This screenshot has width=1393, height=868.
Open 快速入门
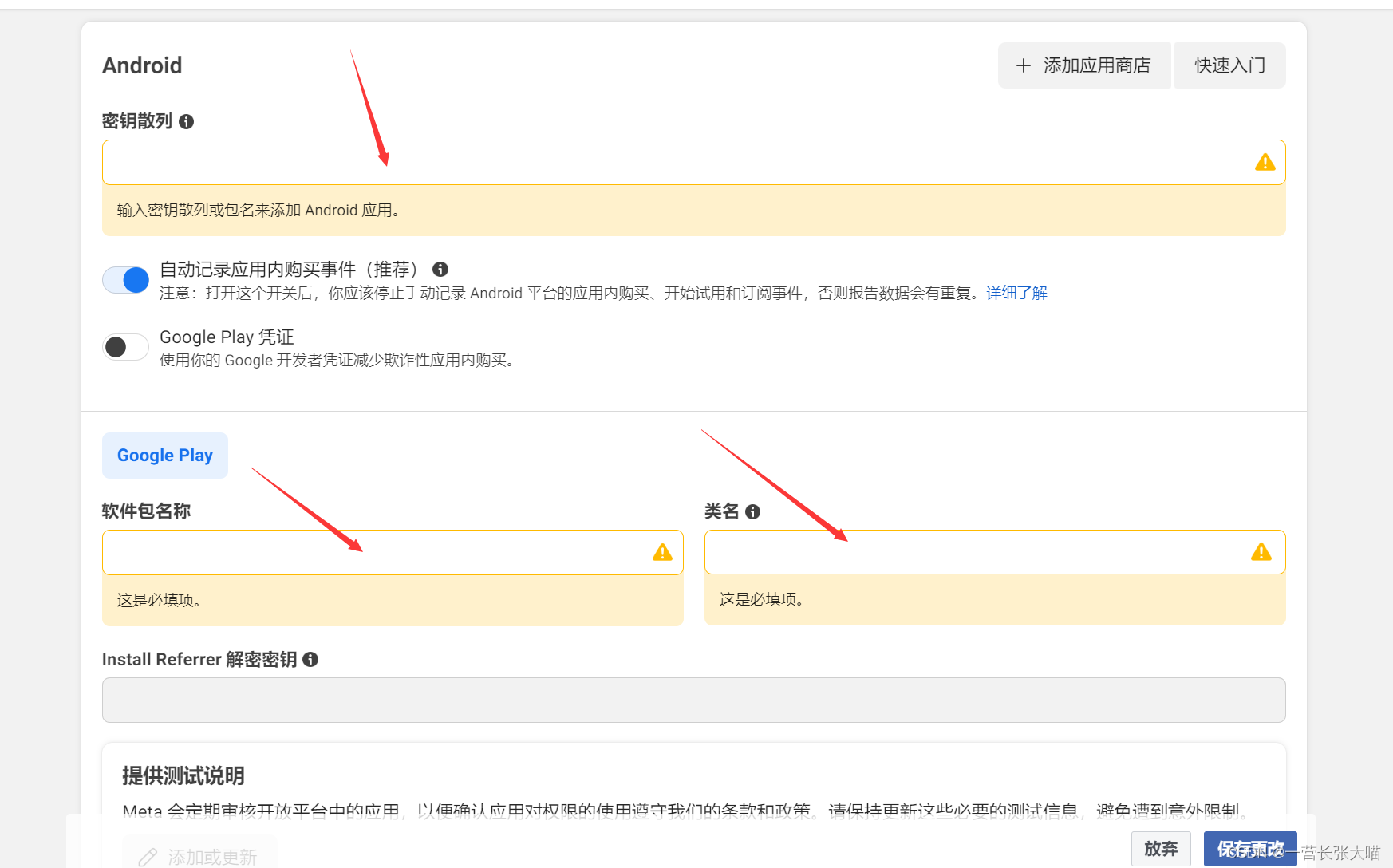coord(1229,65)
